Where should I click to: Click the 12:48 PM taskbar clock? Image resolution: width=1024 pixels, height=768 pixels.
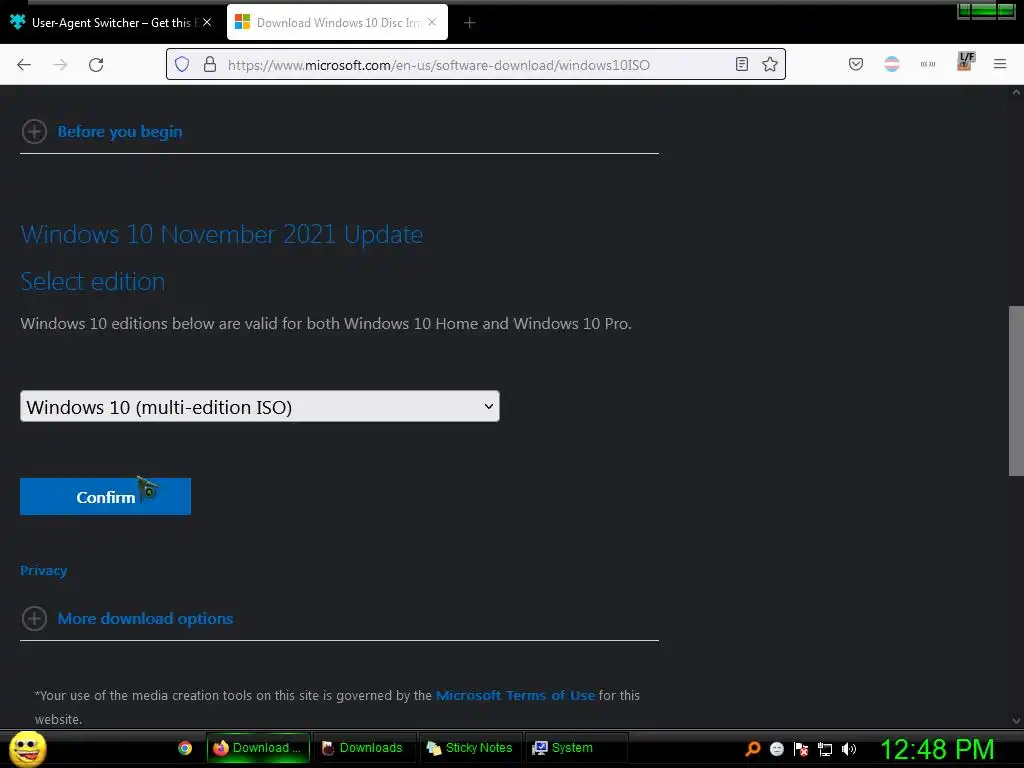[937, 749]
